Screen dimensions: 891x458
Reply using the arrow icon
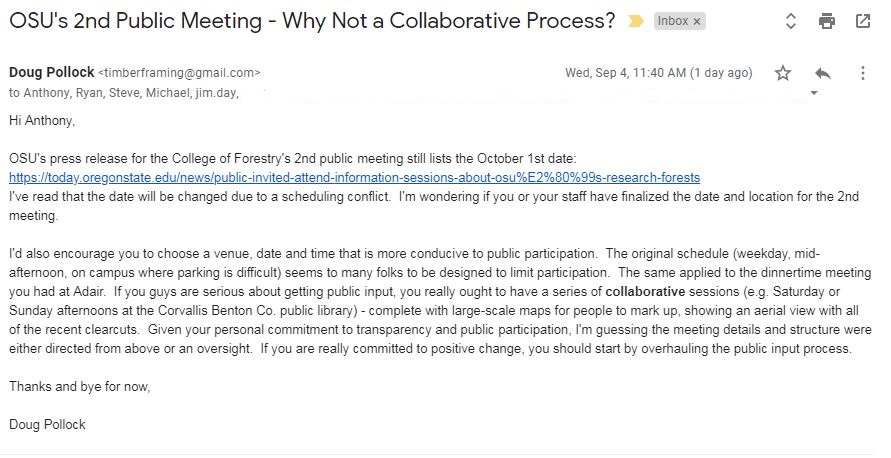823,73
